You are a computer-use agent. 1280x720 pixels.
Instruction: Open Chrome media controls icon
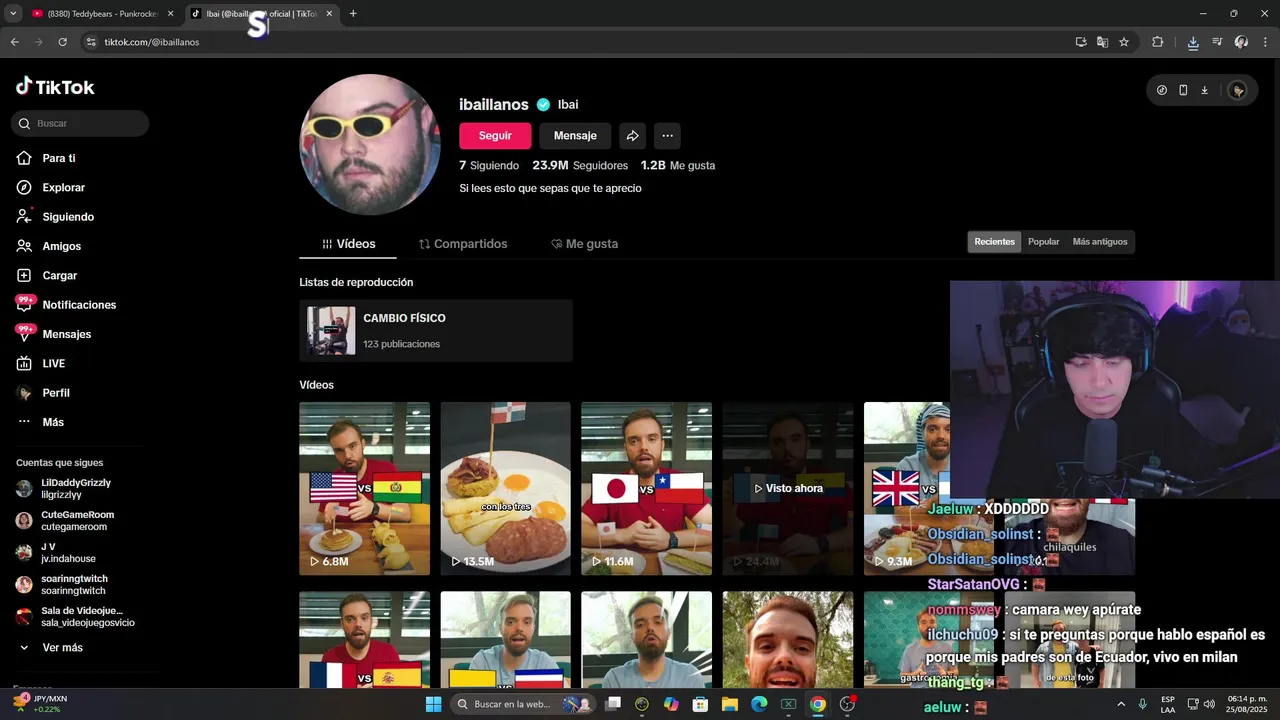[x=1217, y=42]
